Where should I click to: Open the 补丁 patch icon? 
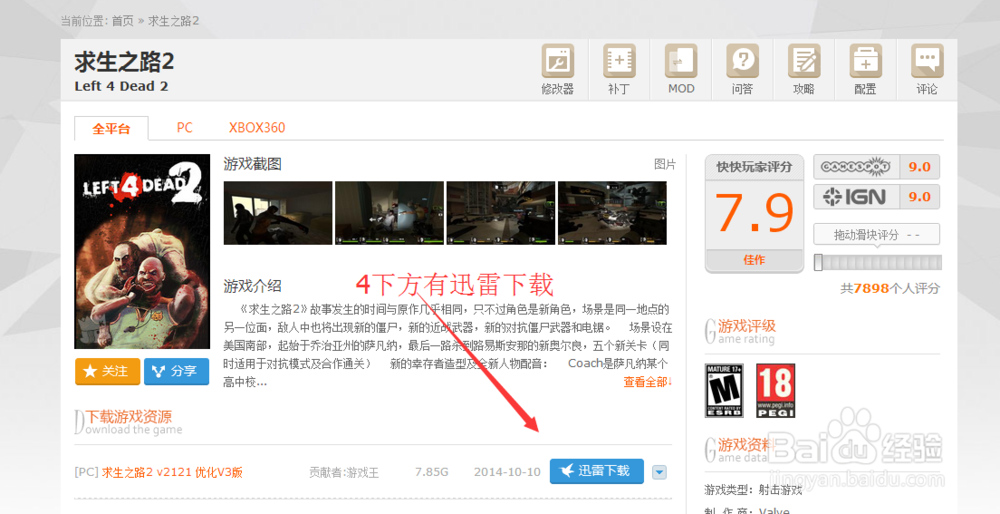(619, 69)
